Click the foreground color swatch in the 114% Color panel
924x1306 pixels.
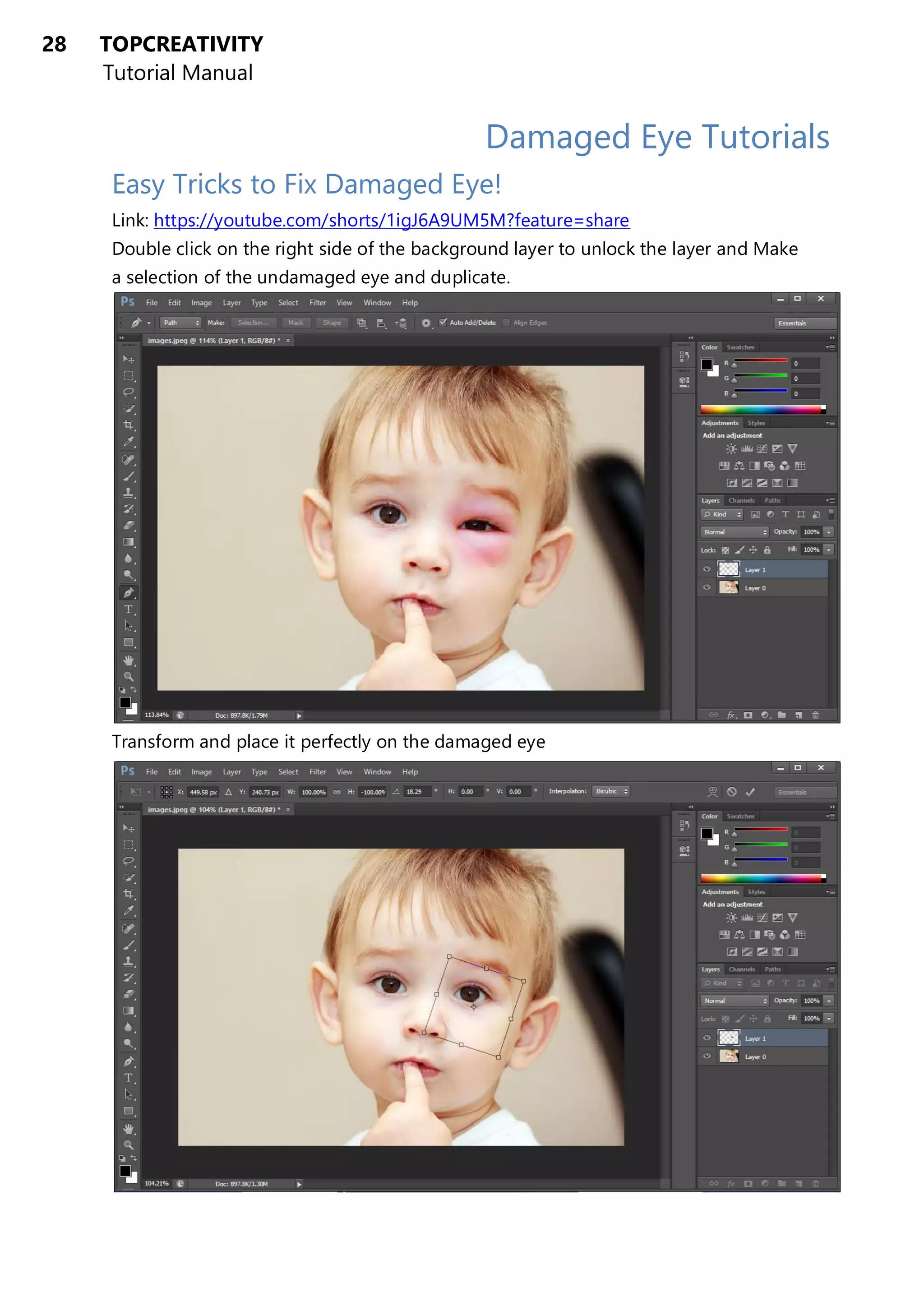pyautogui.click(x=707, y=365)
